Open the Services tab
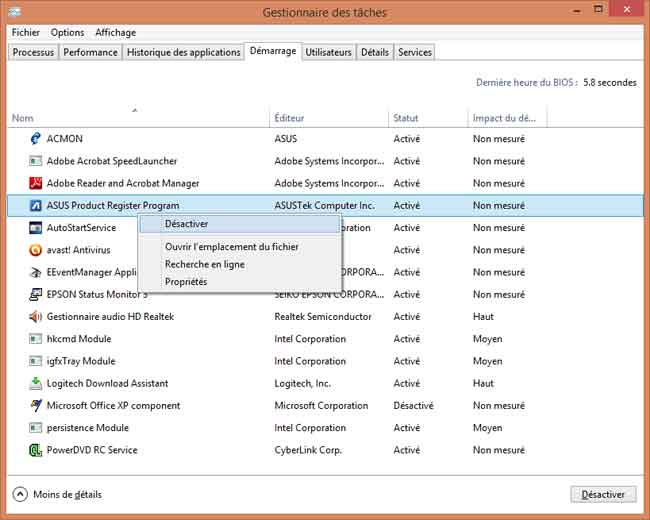Screen dimensions: 650x520 (x=415, y=52)
